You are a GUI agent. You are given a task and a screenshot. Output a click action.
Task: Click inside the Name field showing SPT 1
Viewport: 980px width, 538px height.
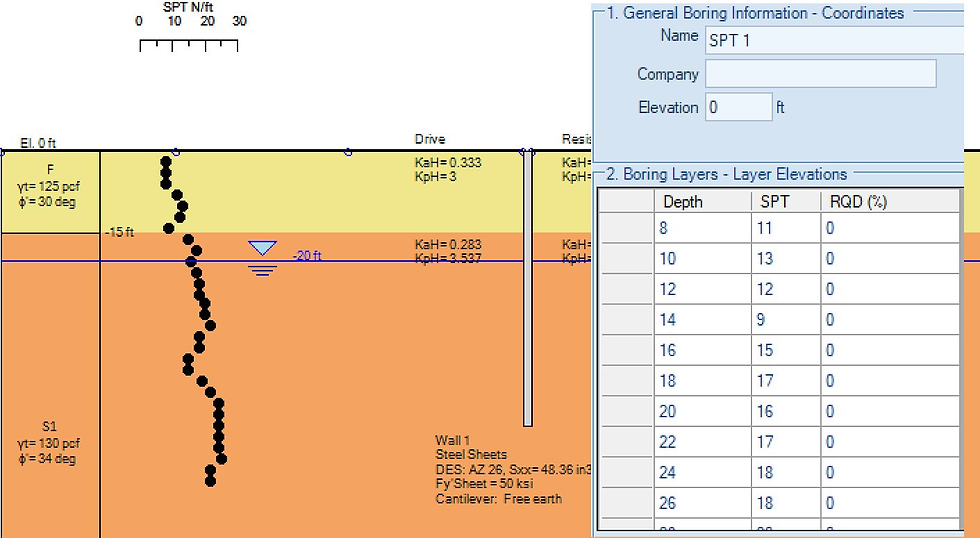tap(820, 40)
